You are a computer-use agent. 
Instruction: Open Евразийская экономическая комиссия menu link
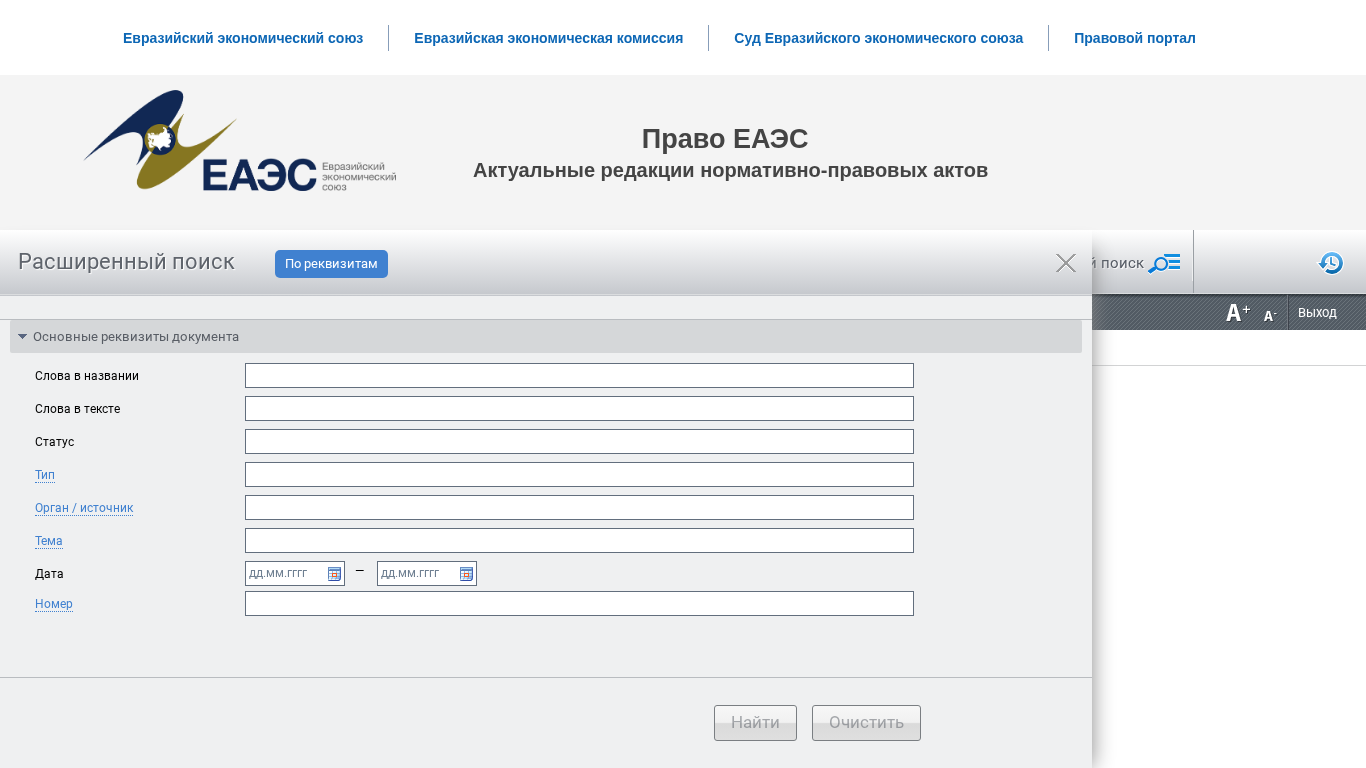click(548, 38)
